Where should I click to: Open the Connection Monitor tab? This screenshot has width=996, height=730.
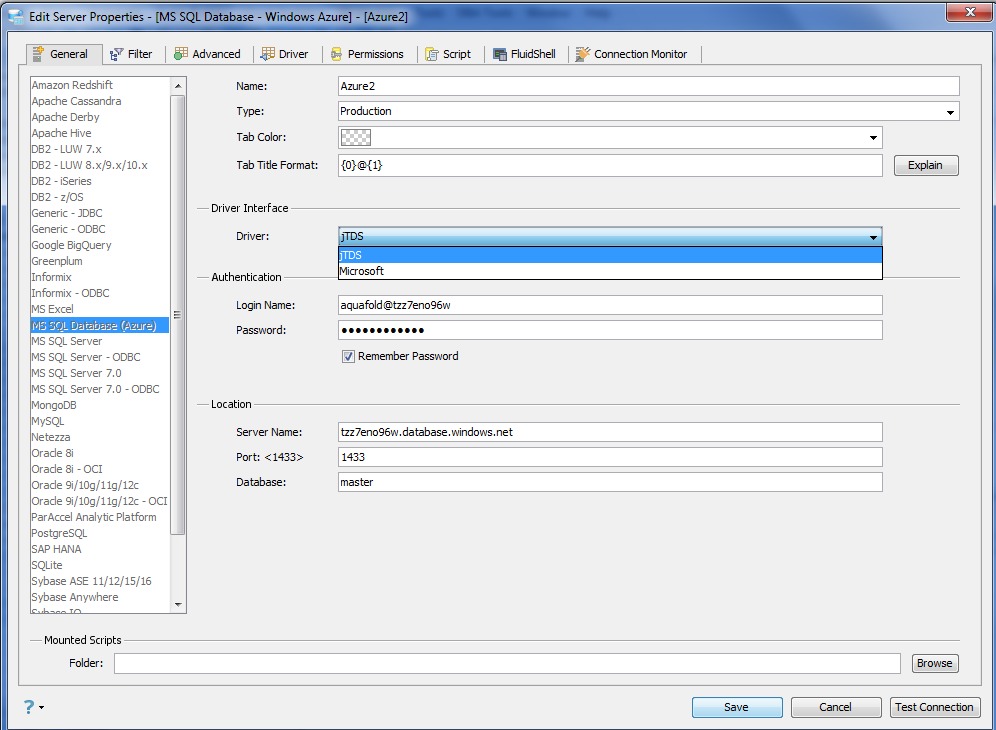click(x=632, y=54)
